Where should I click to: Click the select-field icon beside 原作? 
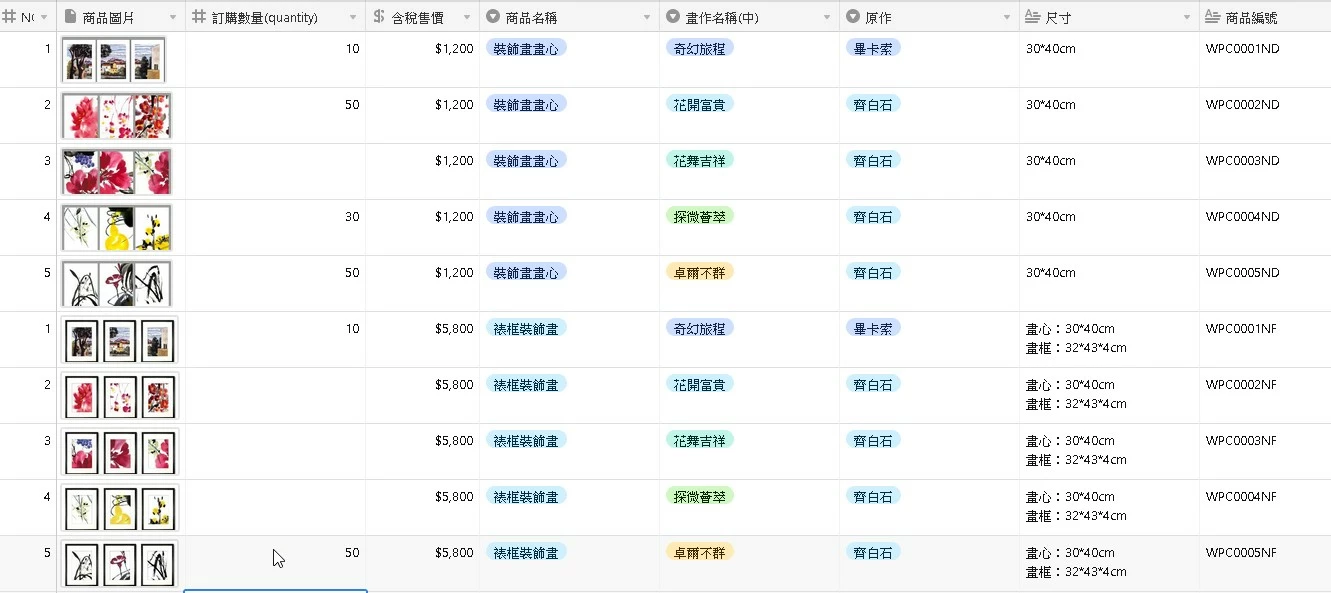[853, 17]
